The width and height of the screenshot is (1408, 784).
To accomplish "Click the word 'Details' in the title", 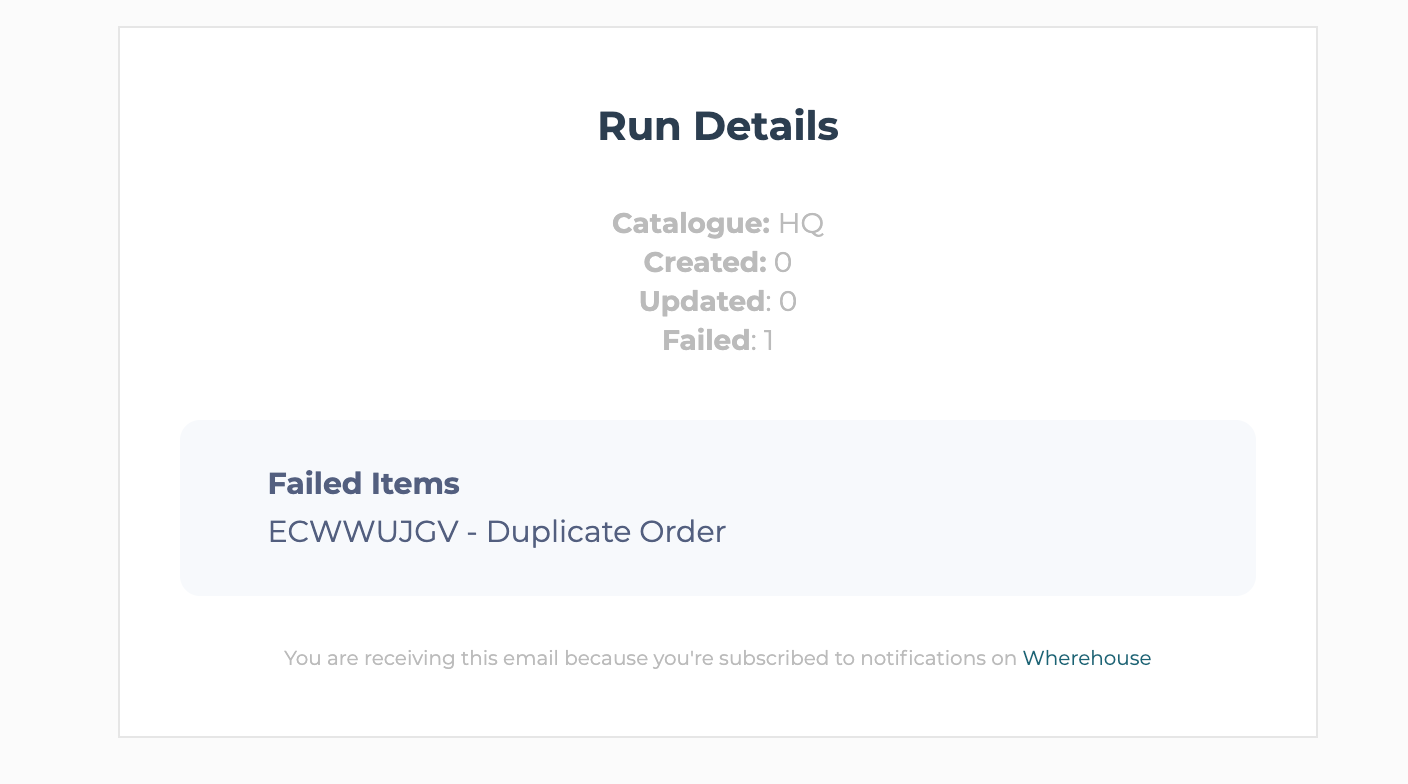I will [x=766, y=126].
